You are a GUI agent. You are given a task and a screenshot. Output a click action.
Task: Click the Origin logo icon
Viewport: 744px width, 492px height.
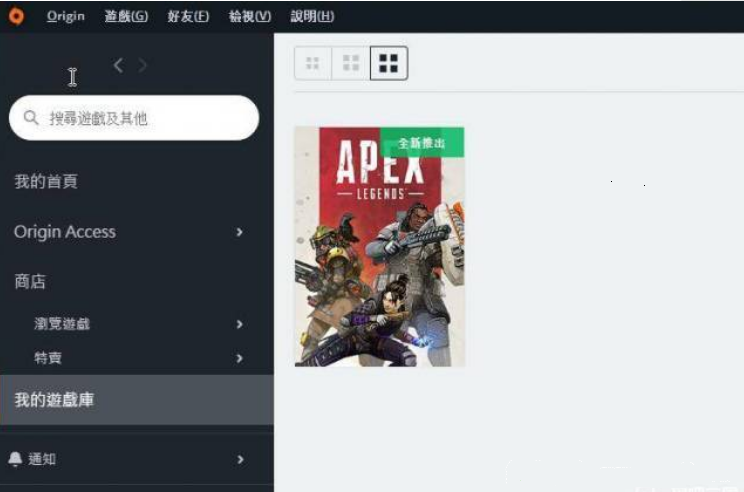17,16
